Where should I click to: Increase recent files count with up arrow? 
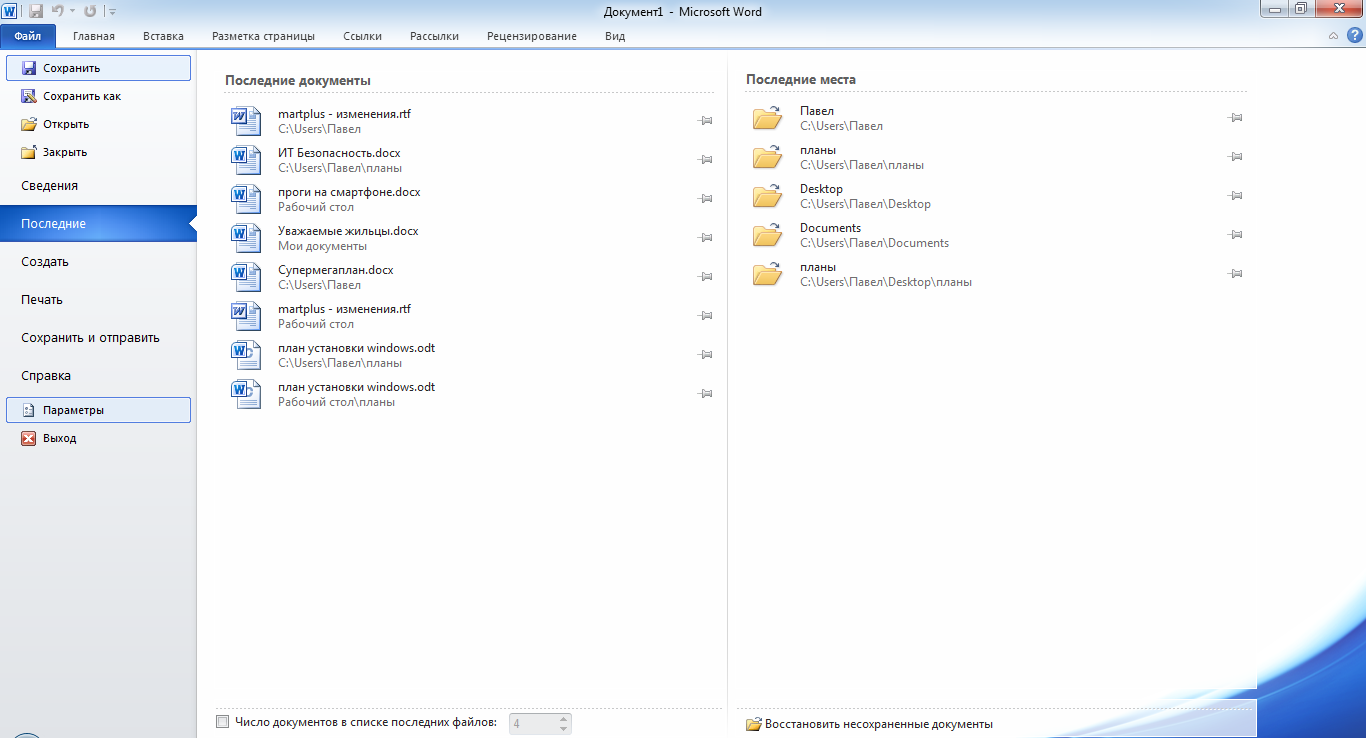pos(565,718)
